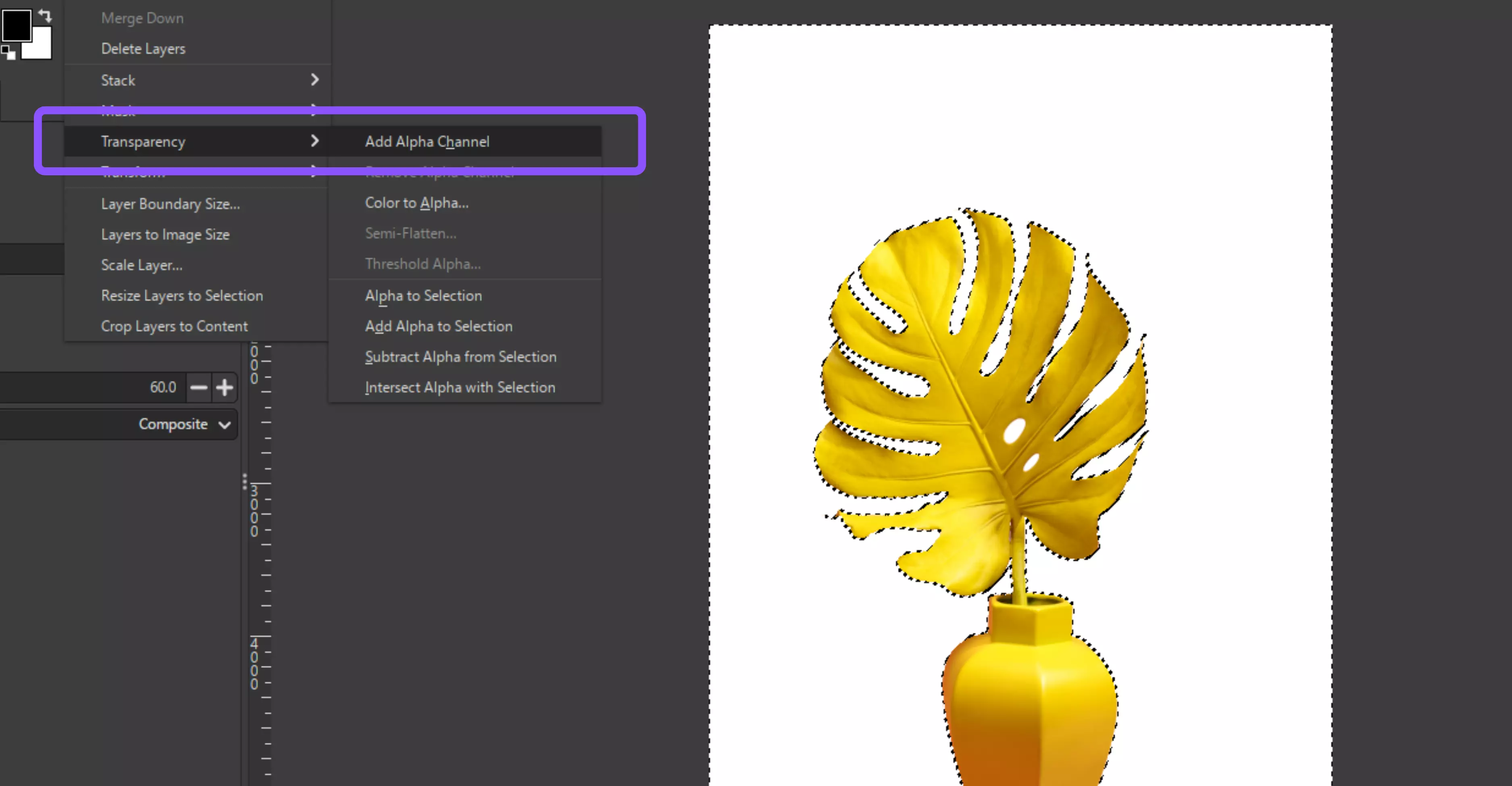Viewport: 1512px width, 786px height.
Task: Open the Scale Layer dialog
Action: 141,264
